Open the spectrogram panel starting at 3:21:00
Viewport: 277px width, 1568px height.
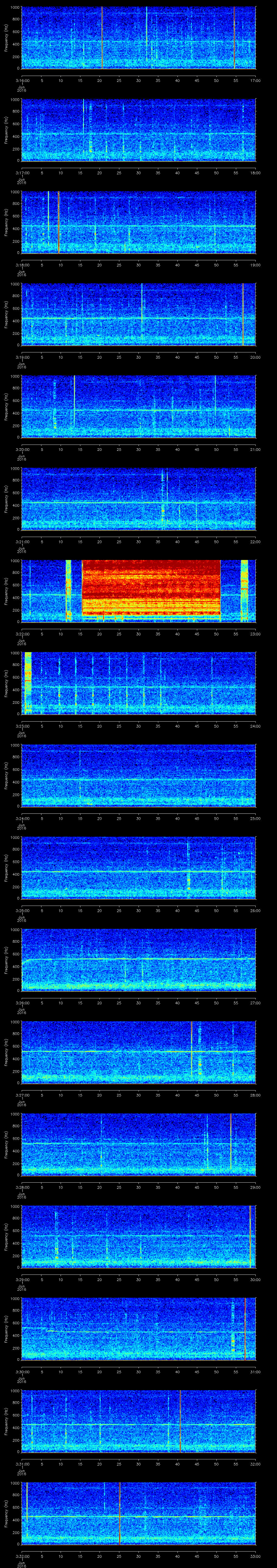pos(139,499)
